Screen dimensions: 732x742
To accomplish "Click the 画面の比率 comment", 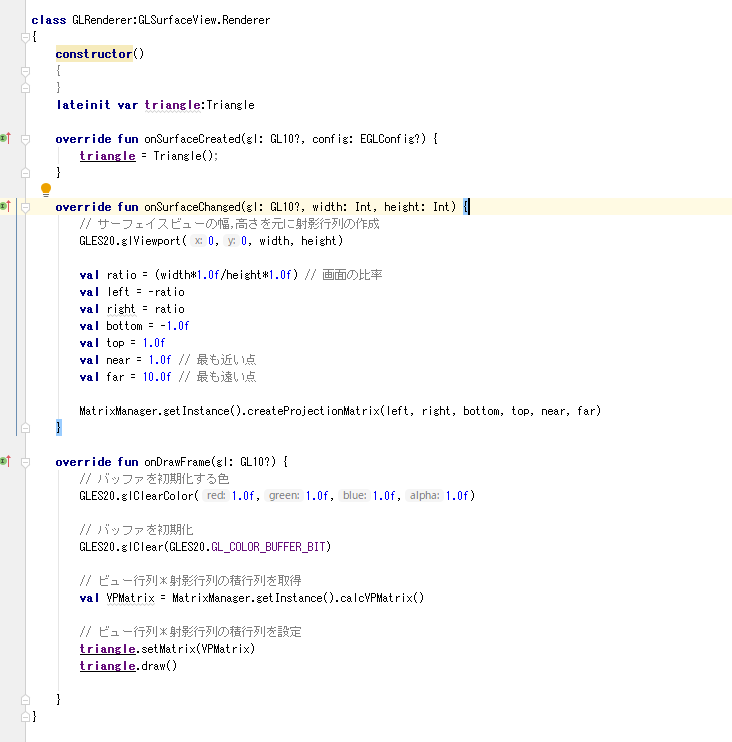I will point(344,275).
